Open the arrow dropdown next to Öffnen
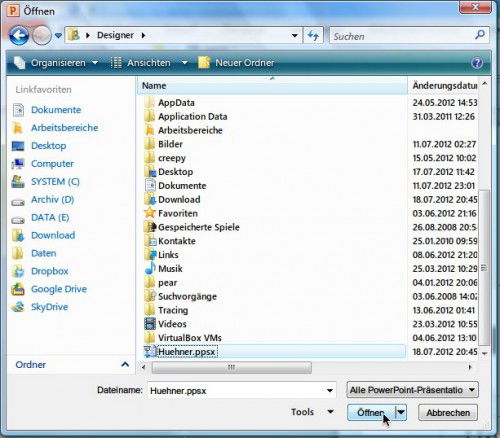This screenshot has width=500, height=438. [401, 413]
